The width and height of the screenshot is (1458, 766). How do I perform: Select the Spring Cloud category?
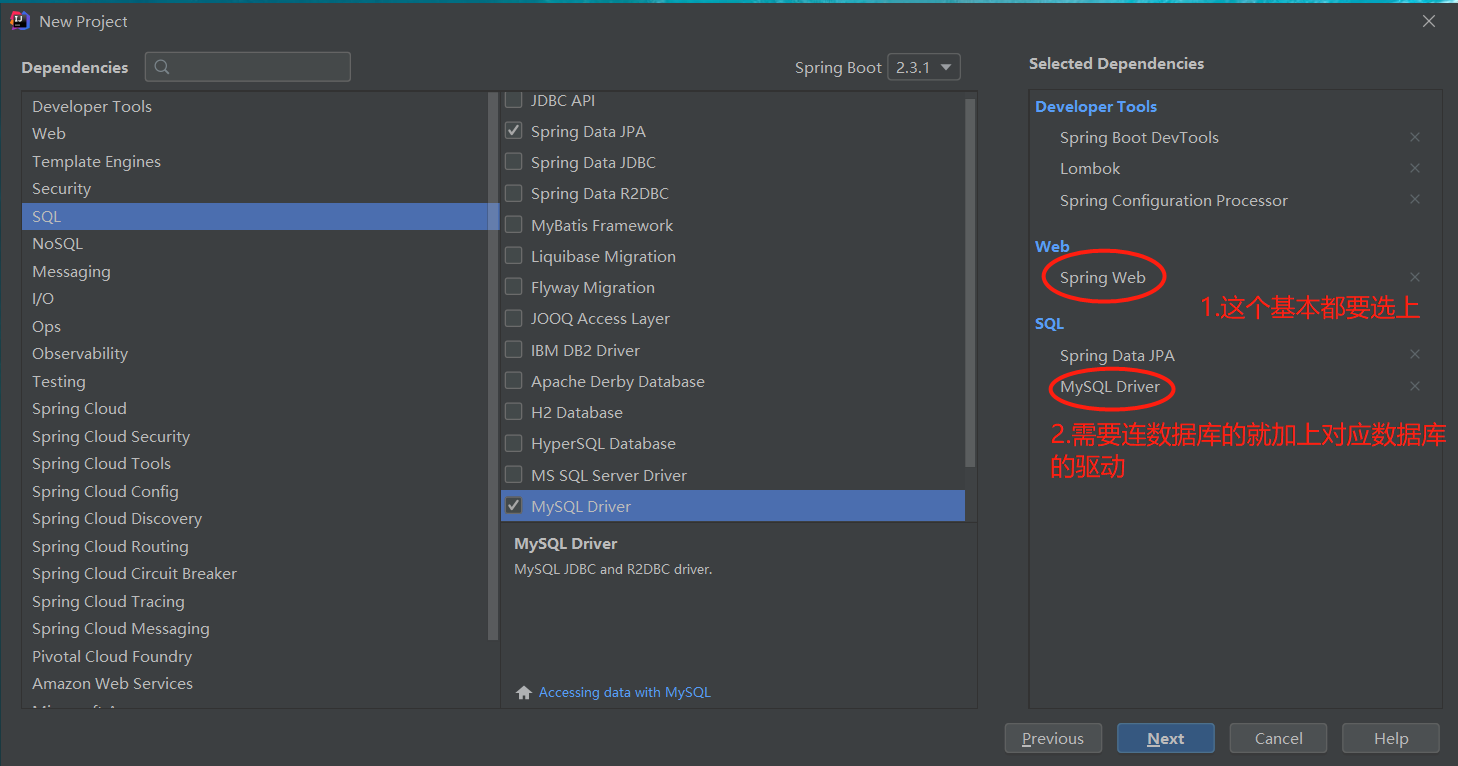click(255, 408)
